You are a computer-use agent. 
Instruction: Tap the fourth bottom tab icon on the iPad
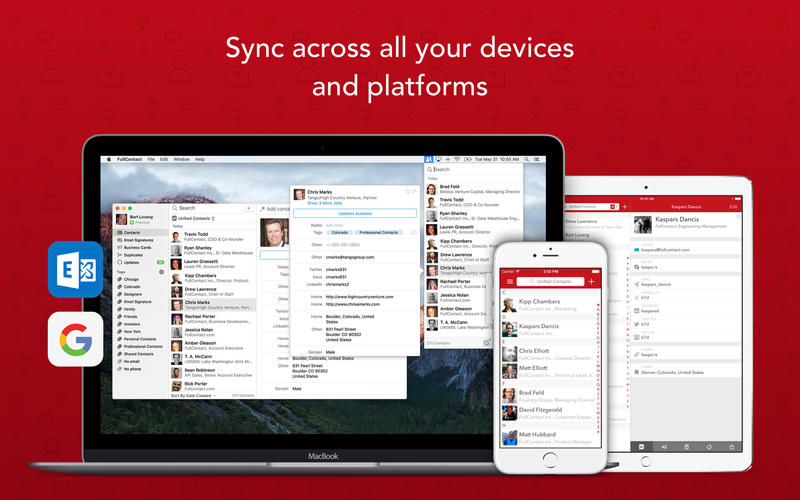coord(709,446)
